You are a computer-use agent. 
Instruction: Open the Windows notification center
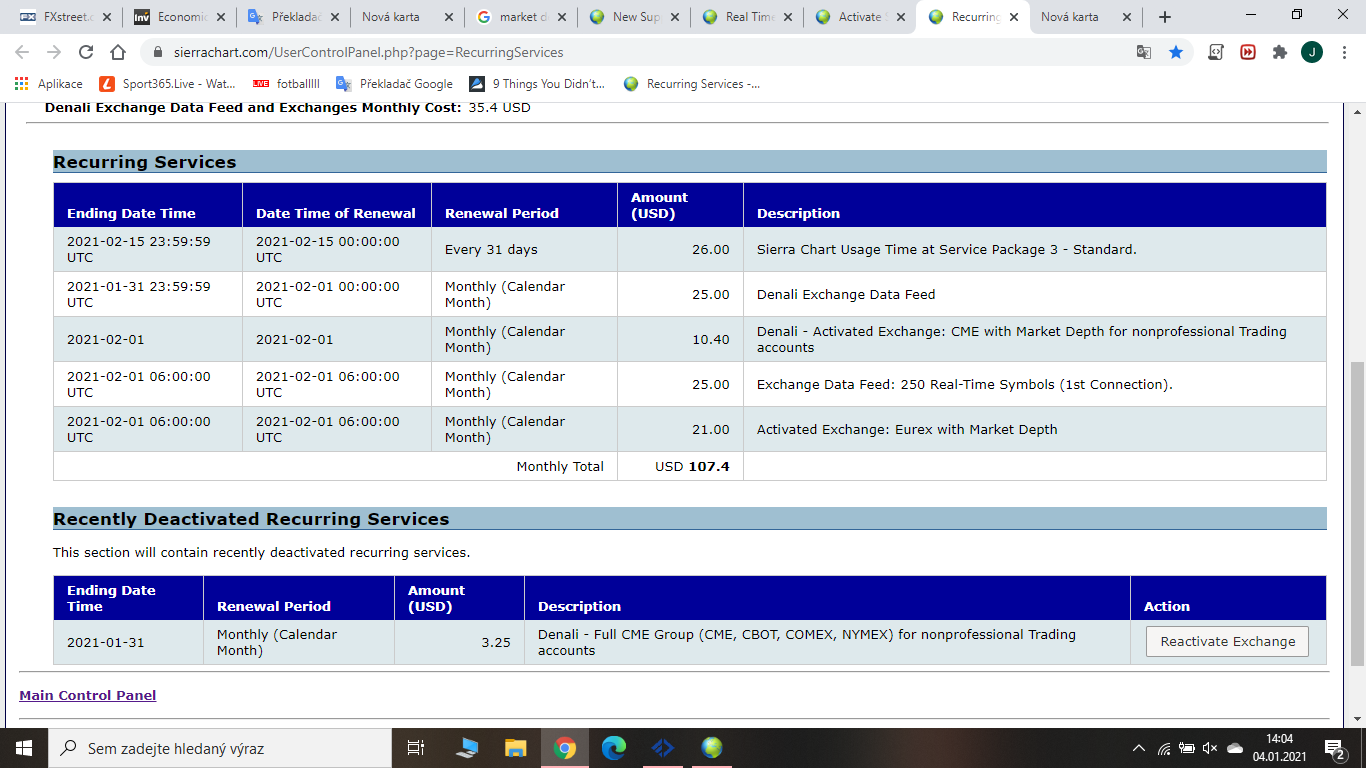(x=1335, y=748)
